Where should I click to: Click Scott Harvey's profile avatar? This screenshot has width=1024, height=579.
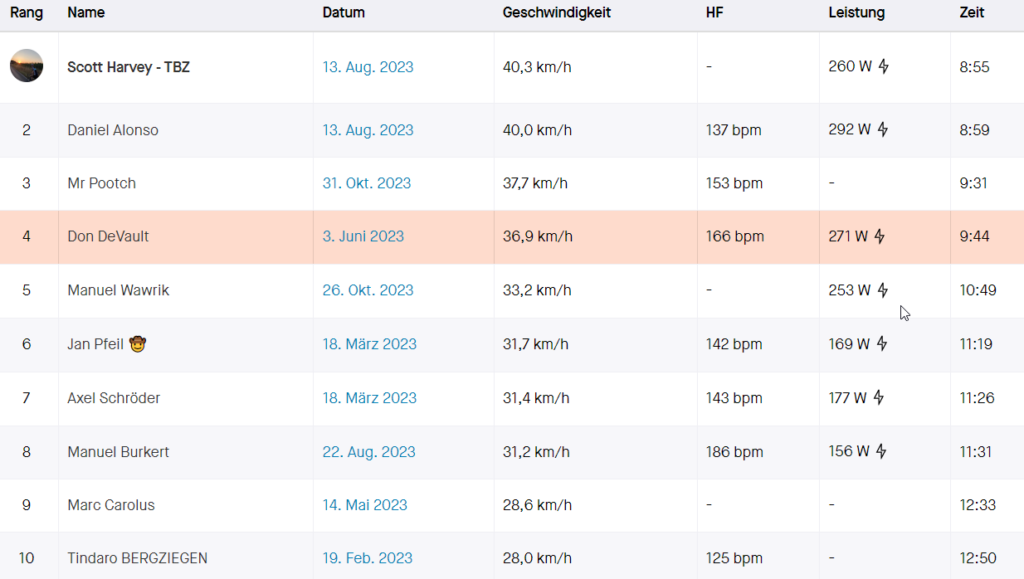tap(26, 66)
